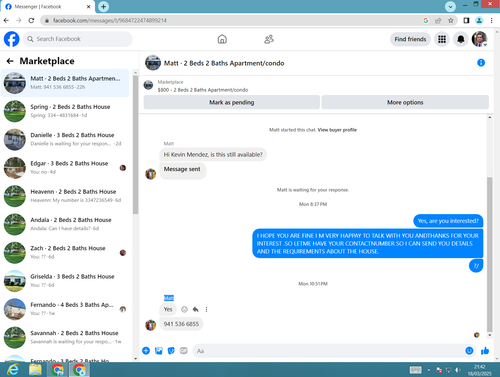Open Edgar 3 Beds 2 Baths House chat
The height and width of the screenshot is (377, 500).
pyautogui.click(x=65, y=168)
